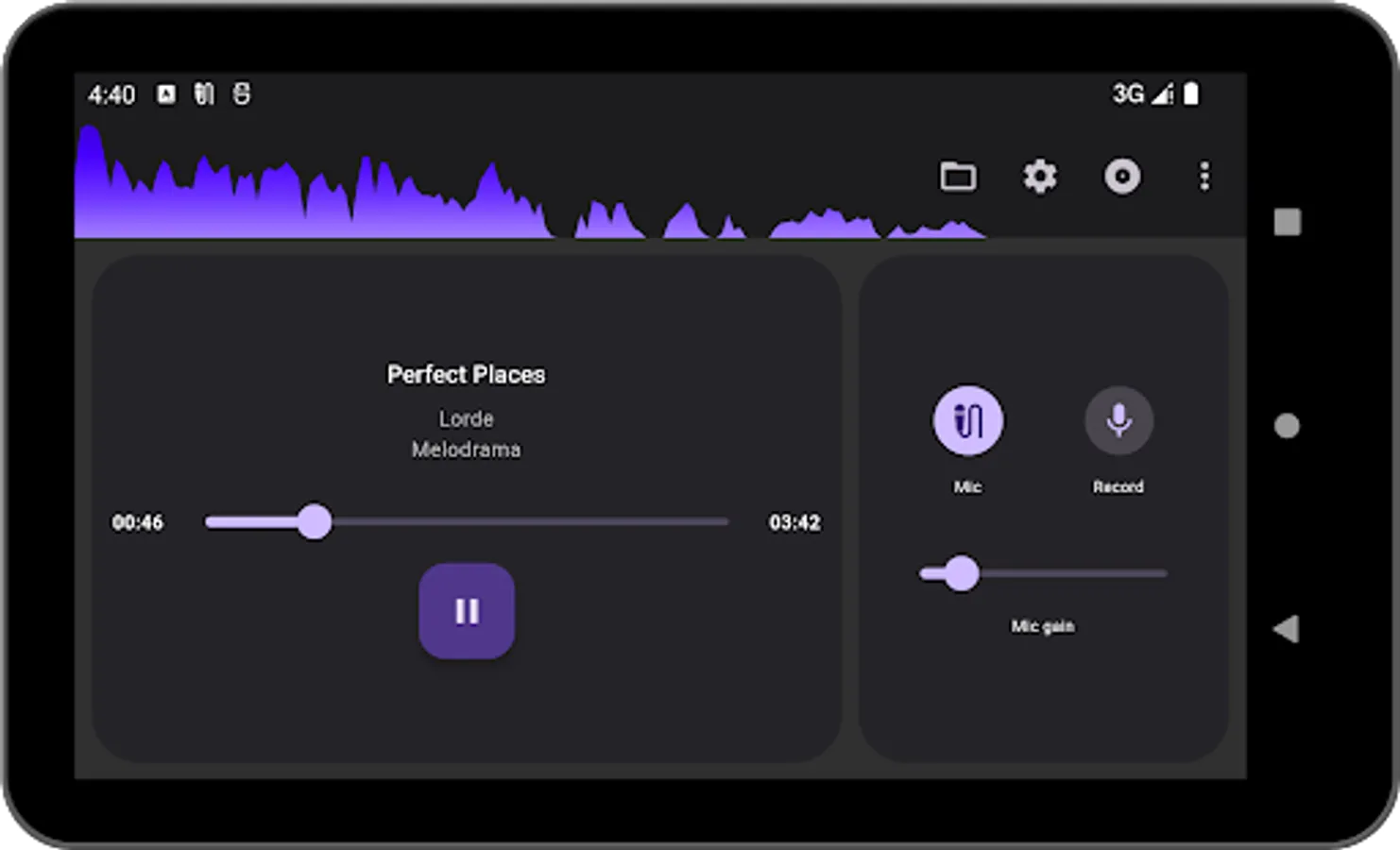Image resolution: width=1400 pixels, height=850 pixels.
Task: Click the battery status icon
Action: coord(1191,93)
